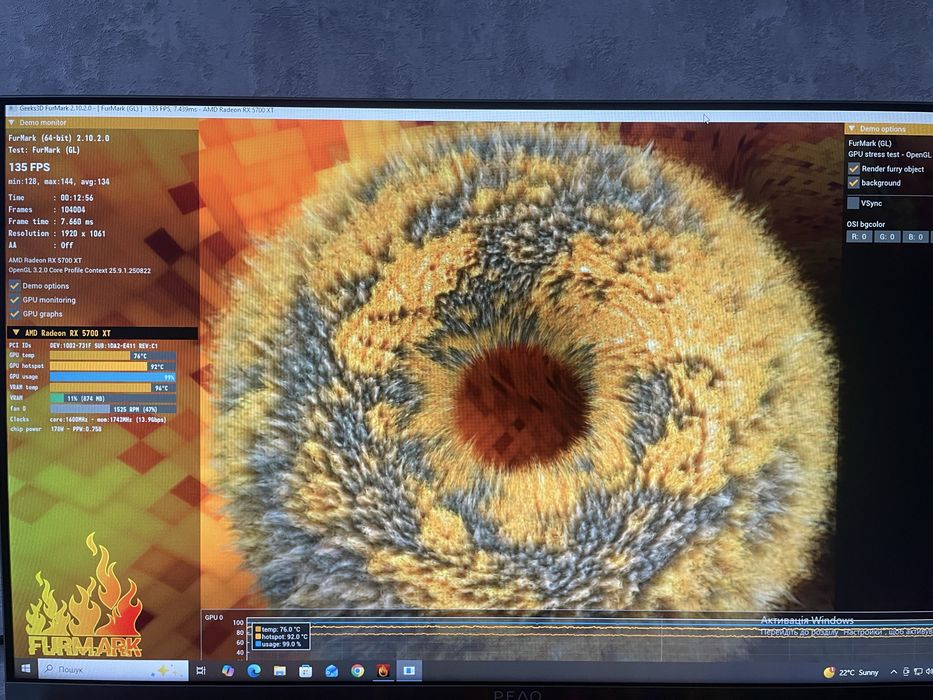Open Task View from the taskbar

pyautogui.click(x=201, y=671)
